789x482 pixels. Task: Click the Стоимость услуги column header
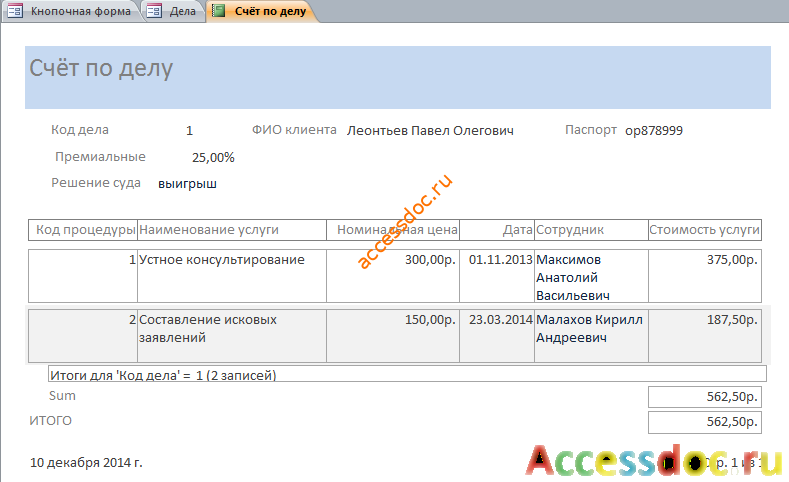coord(705,230)
